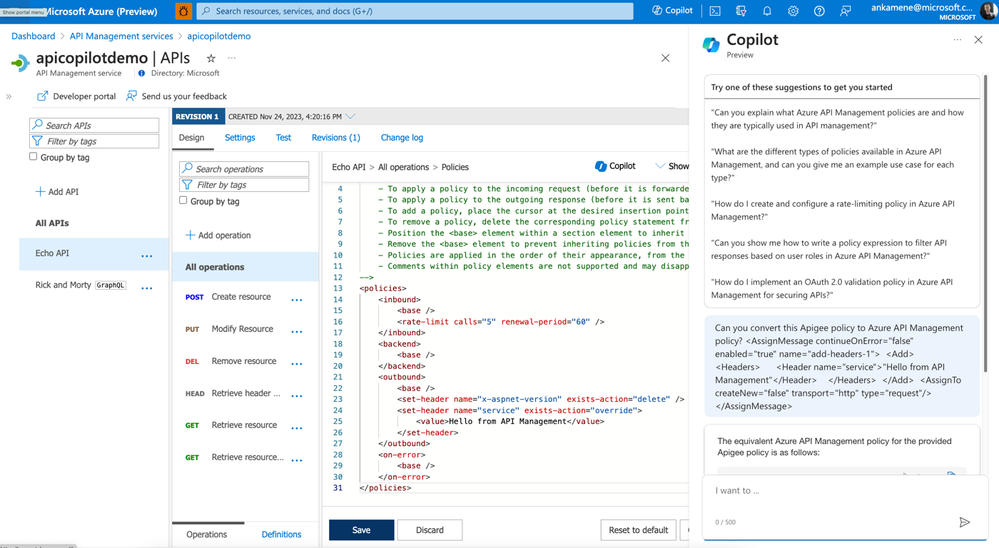999x548 pixels.
Task: Go to Dashboard breadcrumb
Action: (x=33, y=36)
